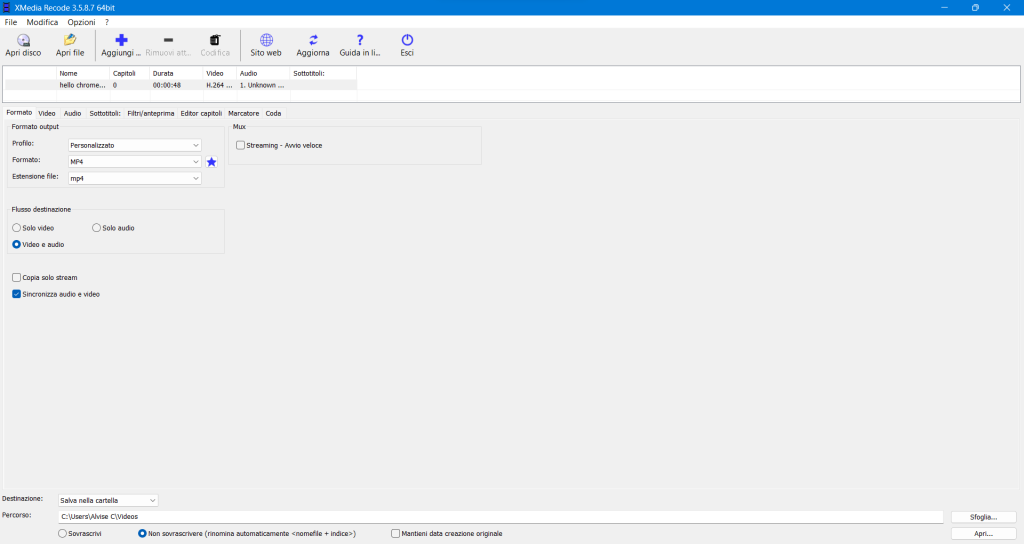Expand the Profilo dropdown

coord(196,145)
